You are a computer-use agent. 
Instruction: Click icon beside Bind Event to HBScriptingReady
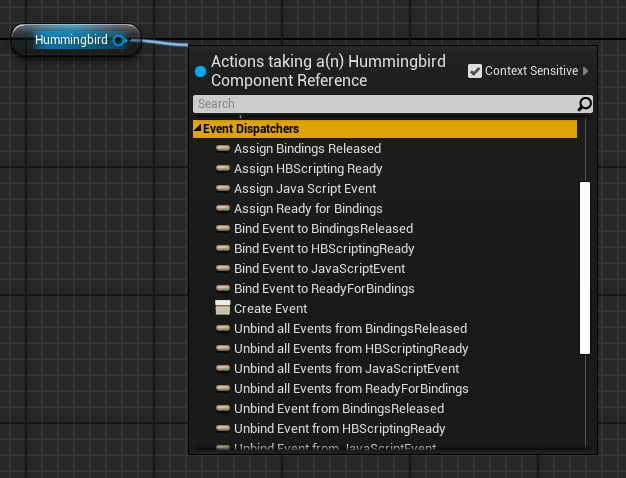coord(223,248)
